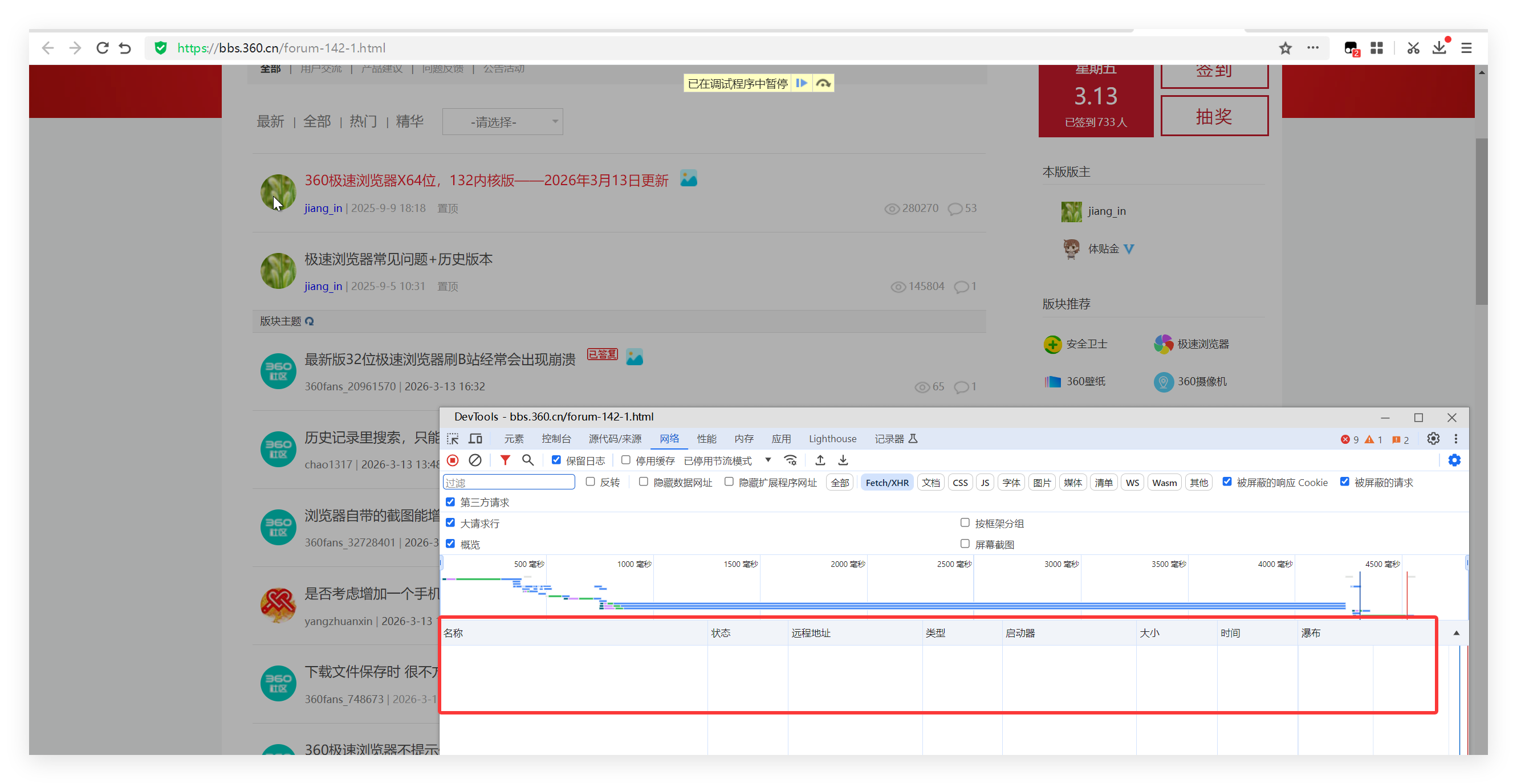The height and width of the screenshot is (784, 1517).
Task: Open the -请选择- dropdown on the forum
Action: (x=502, y=122)
